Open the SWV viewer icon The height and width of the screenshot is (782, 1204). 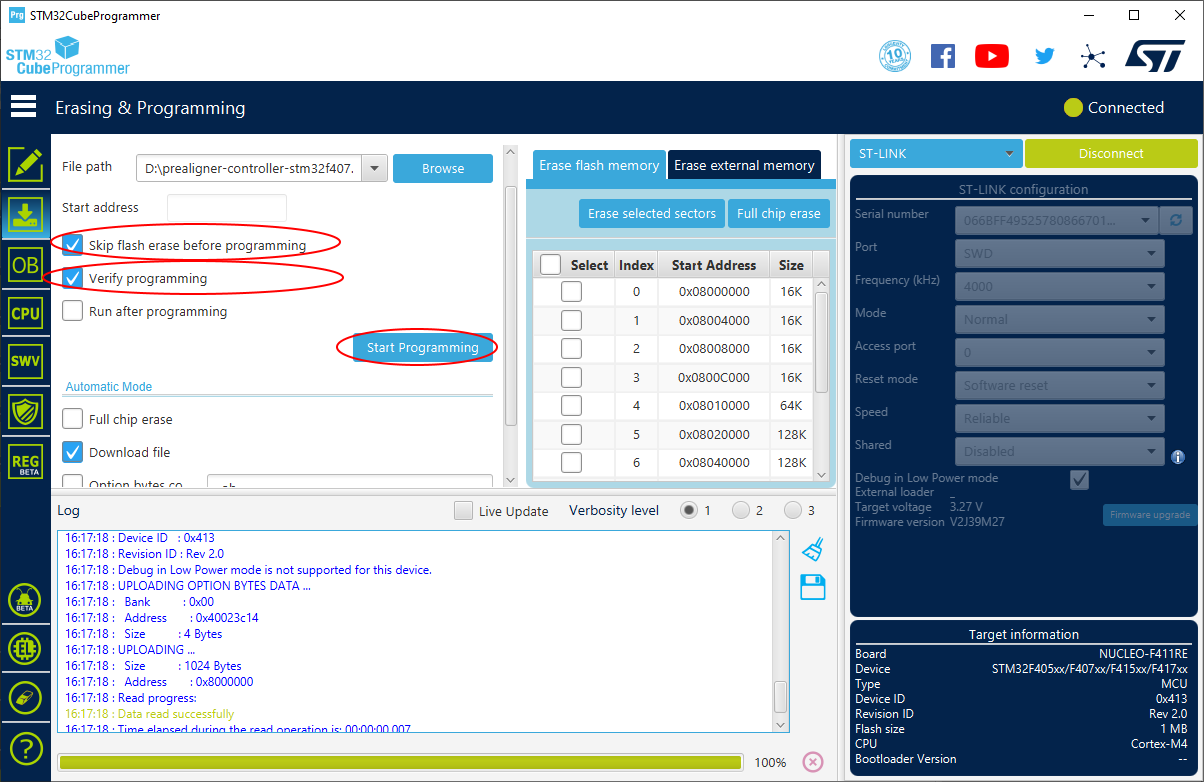(25, 361)
